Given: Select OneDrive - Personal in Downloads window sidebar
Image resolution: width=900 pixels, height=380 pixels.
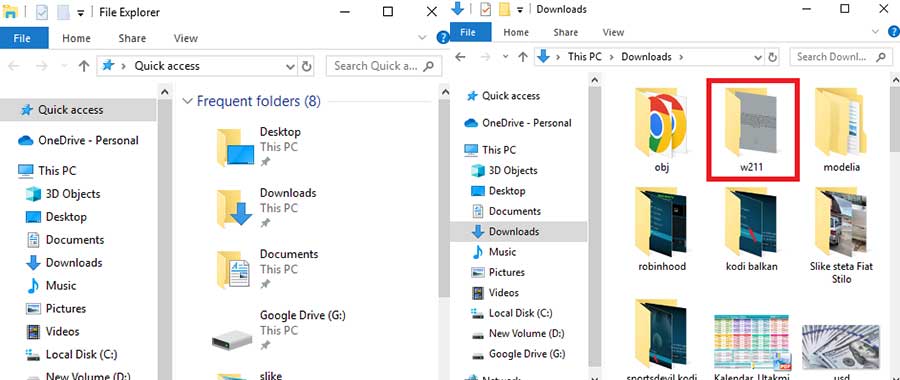Looking at the screenshot, I should point(519,123).
